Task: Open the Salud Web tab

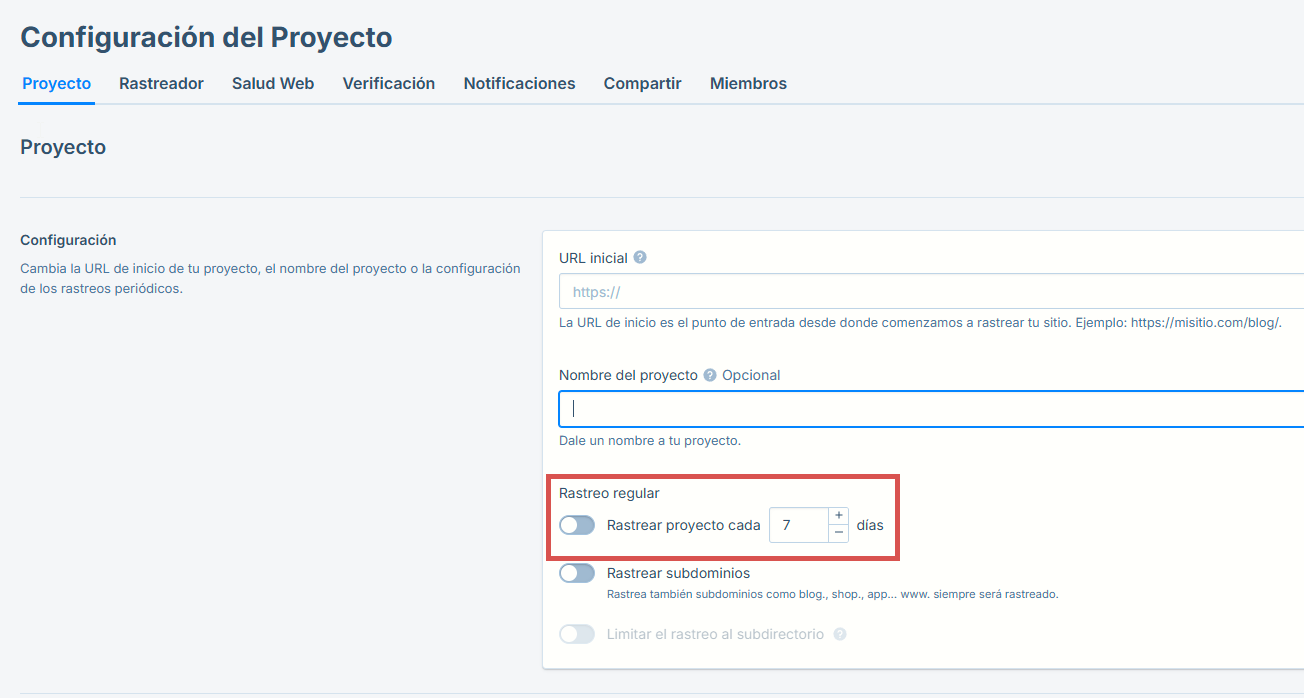Action: click(x=272, y=84)
